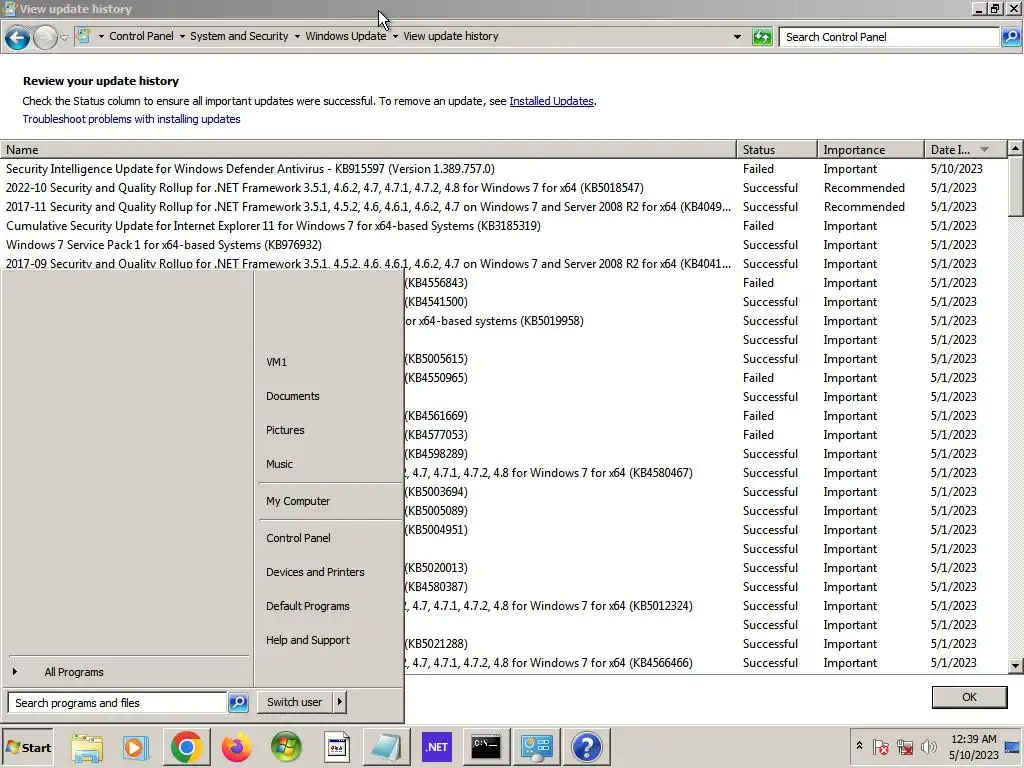Click the Action Center flag tray icon
Viewport: 1024px width, 768px height.
(880, 746)
